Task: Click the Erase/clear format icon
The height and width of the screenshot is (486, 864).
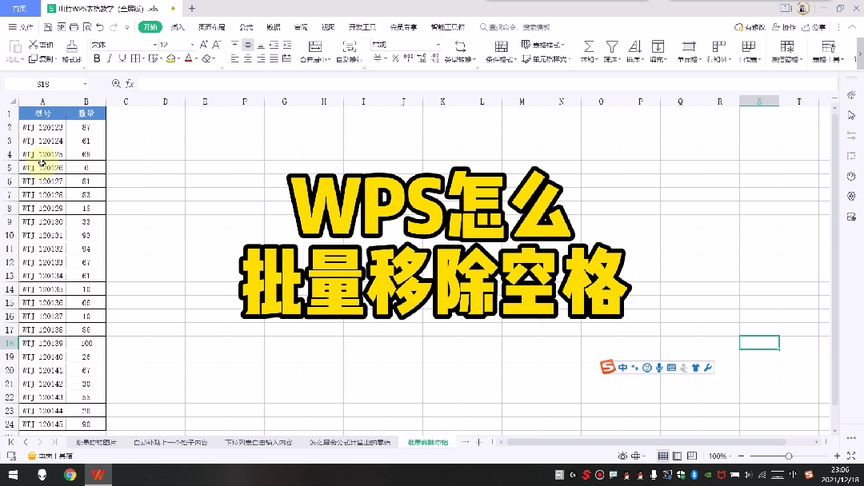Action: [x=207, y=58]
